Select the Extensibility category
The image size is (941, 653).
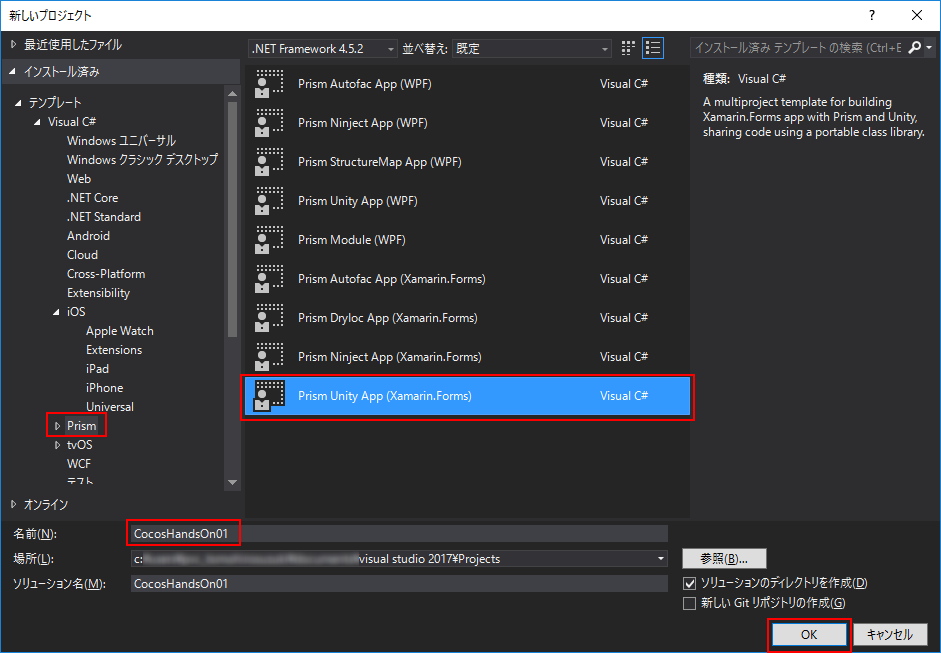coord(98,293)
